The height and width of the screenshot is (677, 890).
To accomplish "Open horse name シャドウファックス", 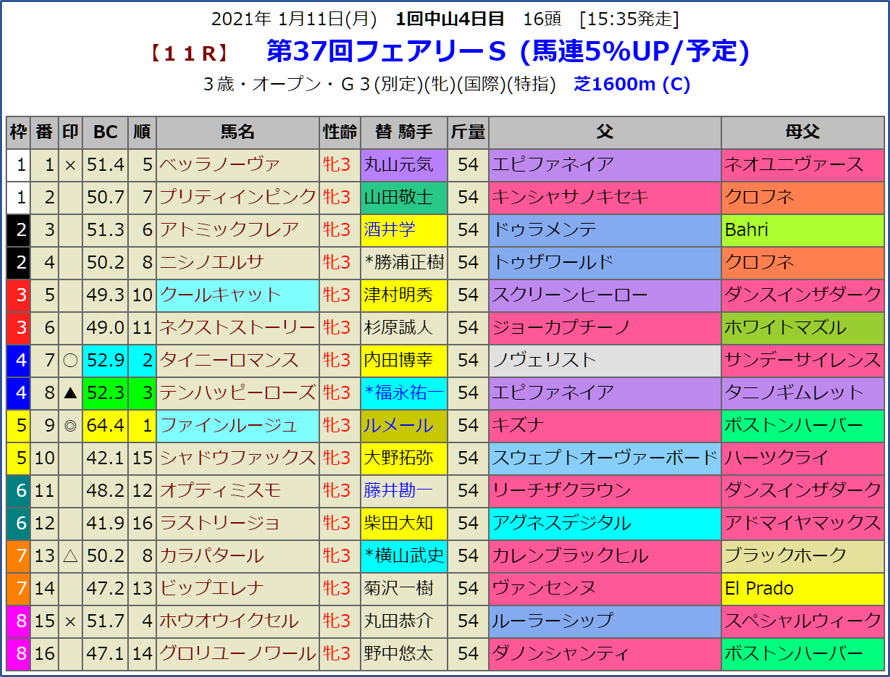I will point(238,458).
